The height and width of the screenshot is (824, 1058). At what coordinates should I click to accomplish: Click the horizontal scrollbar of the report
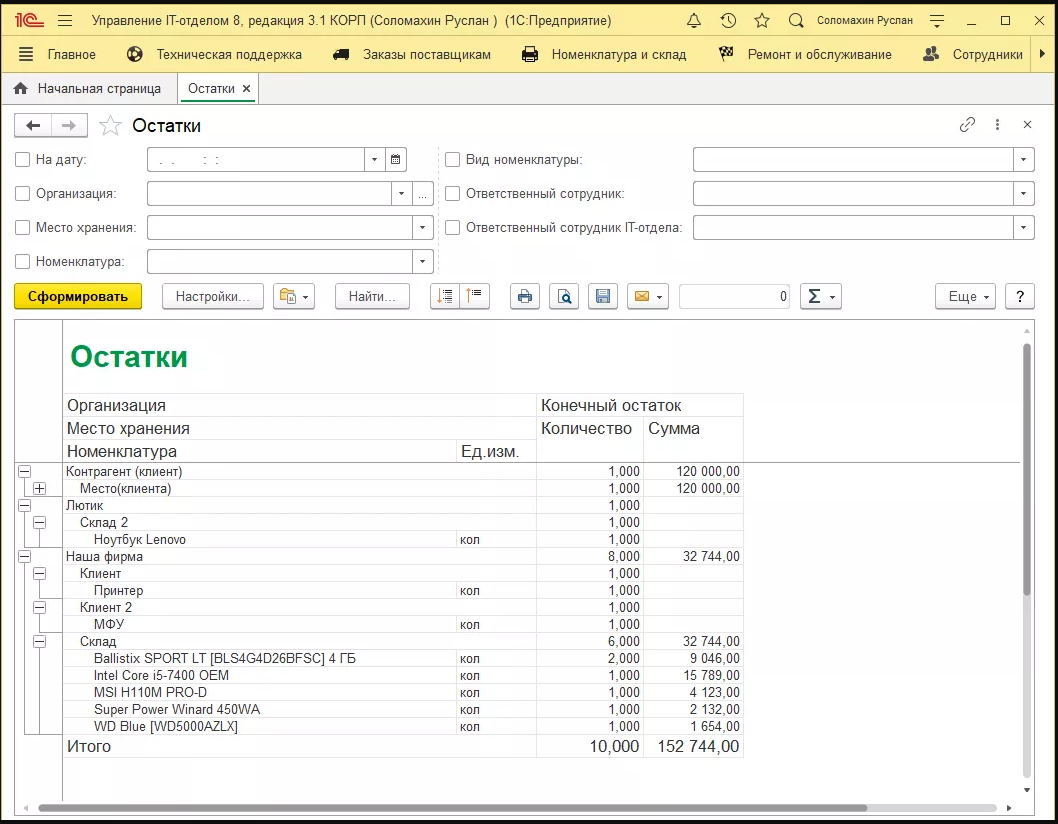point(450,807)
